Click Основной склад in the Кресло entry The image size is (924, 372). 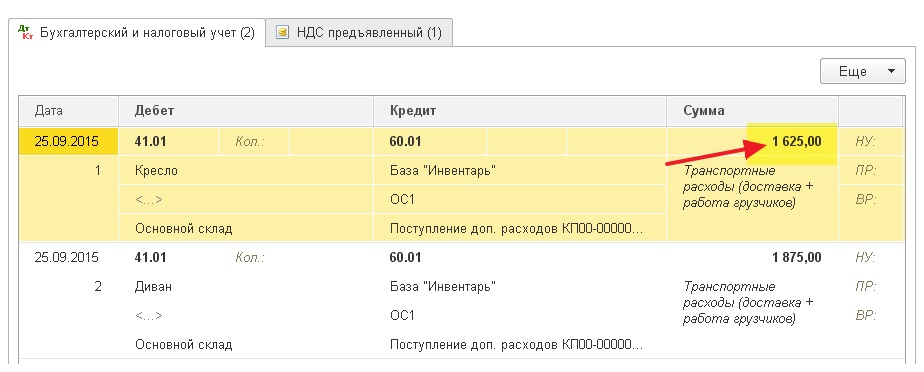(x=183, y=229)
